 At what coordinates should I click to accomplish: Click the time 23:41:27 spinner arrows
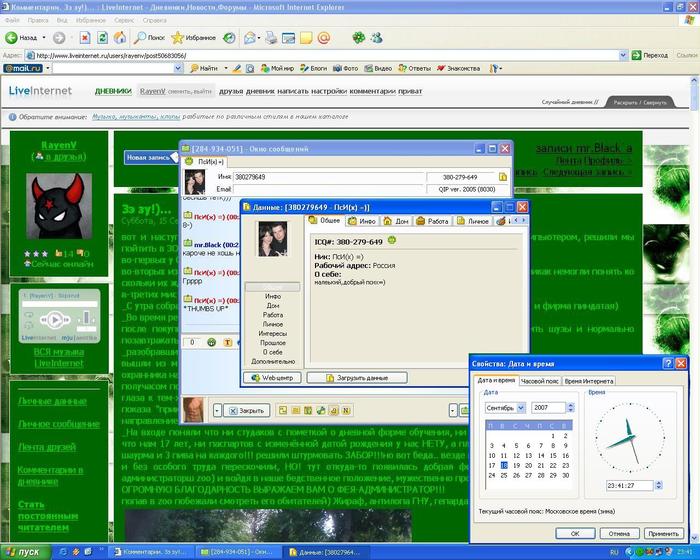(658, 485)
